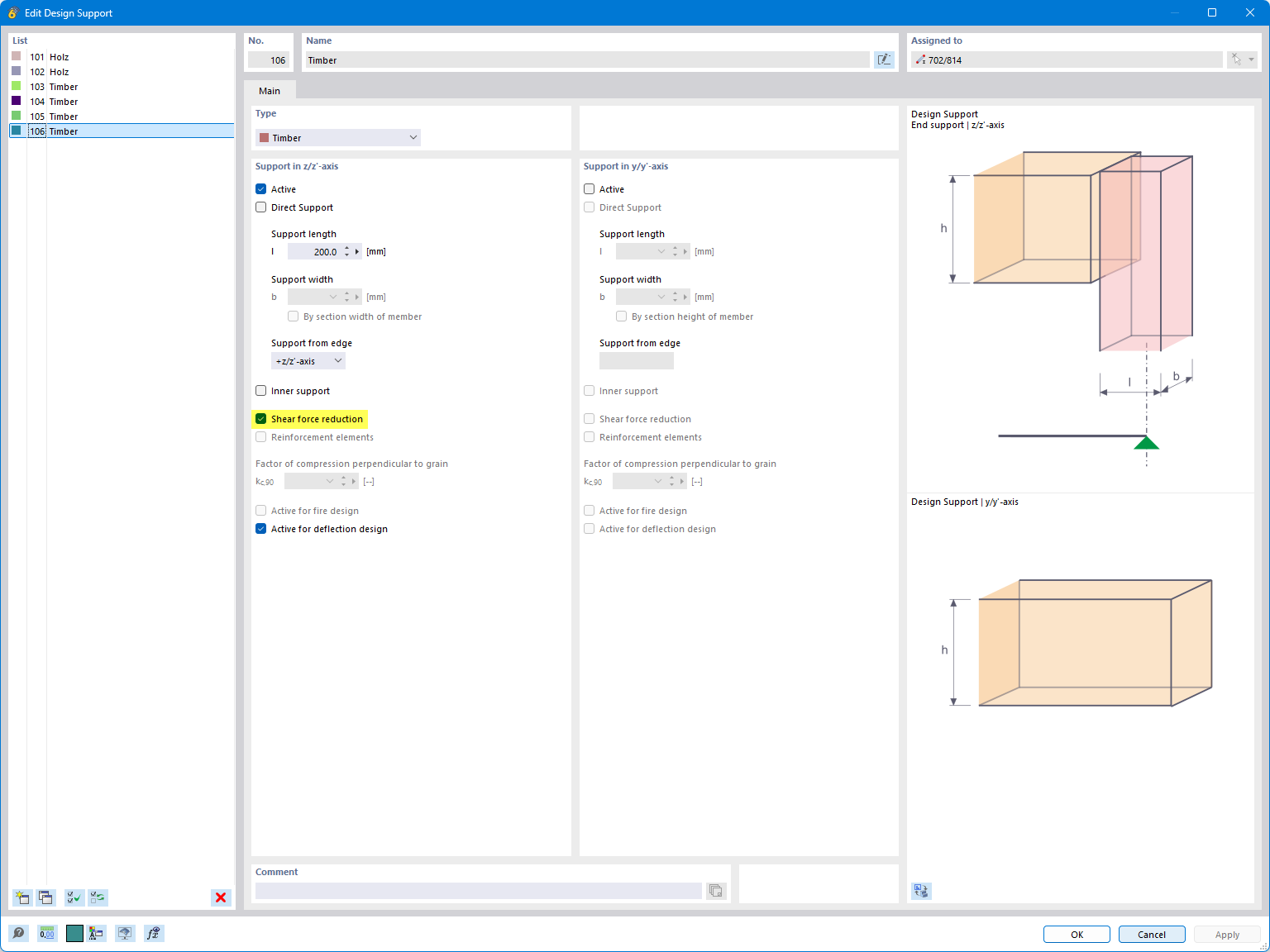
Task: Select list item 105 Timber
Action: 122,117
